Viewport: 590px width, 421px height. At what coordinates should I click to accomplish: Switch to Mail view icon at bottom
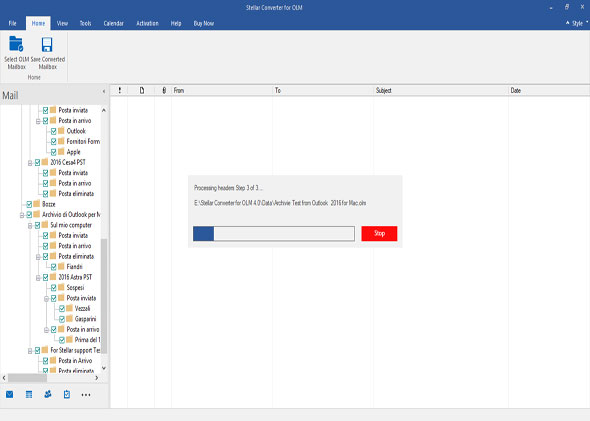[10, 394]
